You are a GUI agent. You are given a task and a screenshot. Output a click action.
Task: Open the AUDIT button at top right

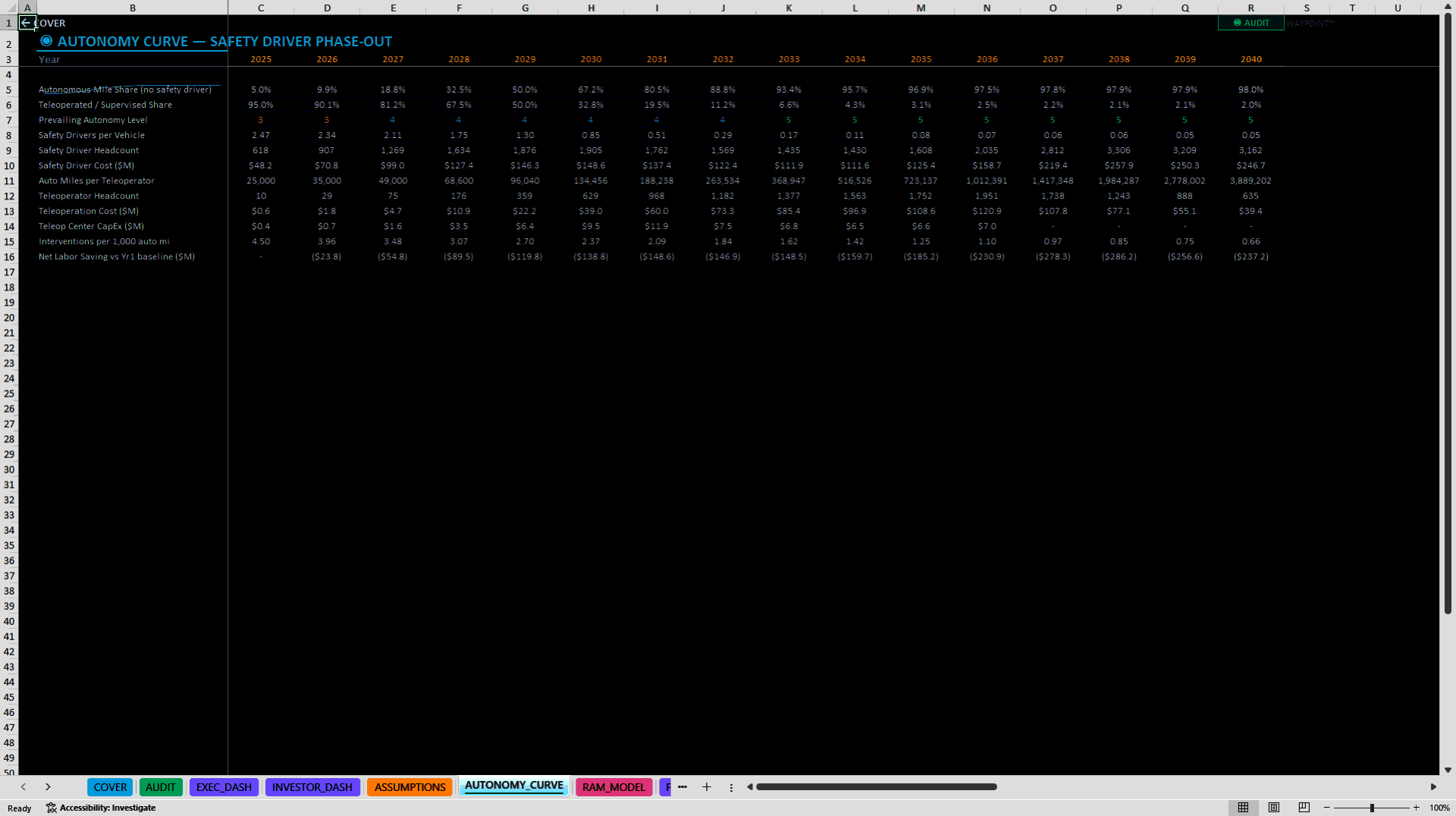tap(1250, 23)
